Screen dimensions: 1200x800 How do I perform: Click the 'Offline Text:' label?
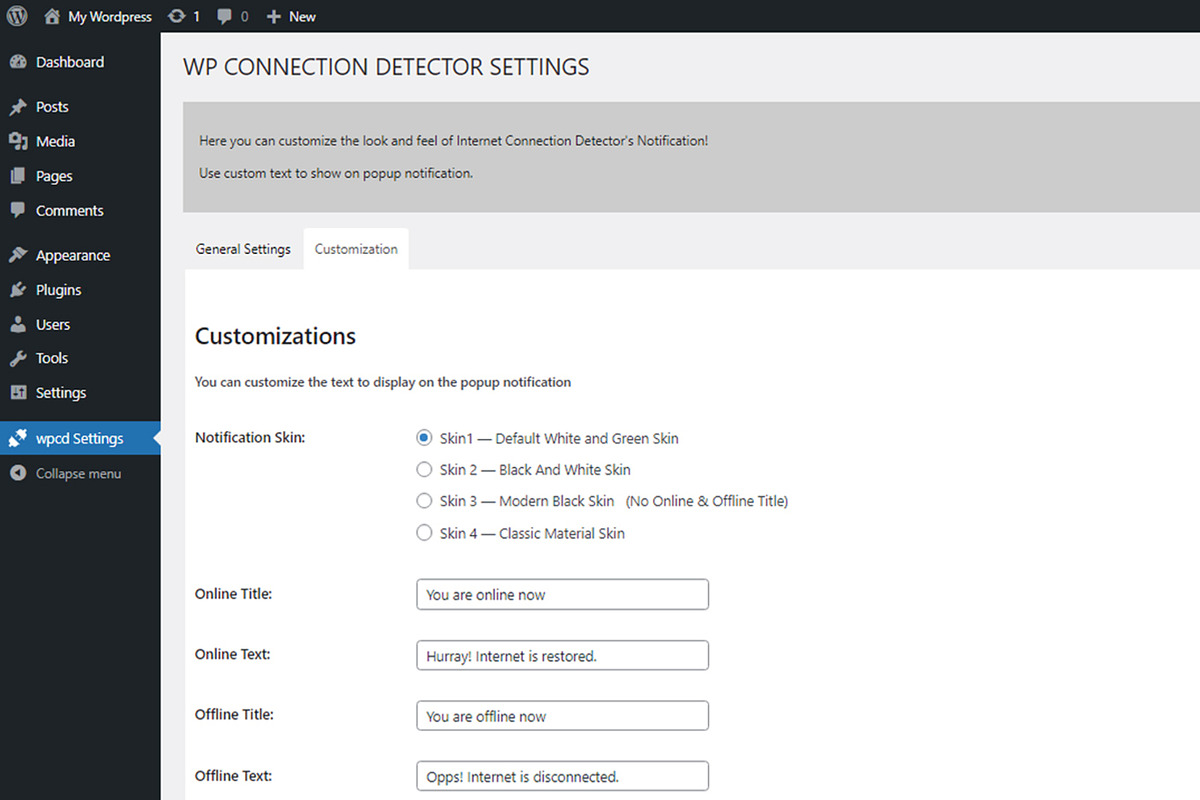[233, 775]
